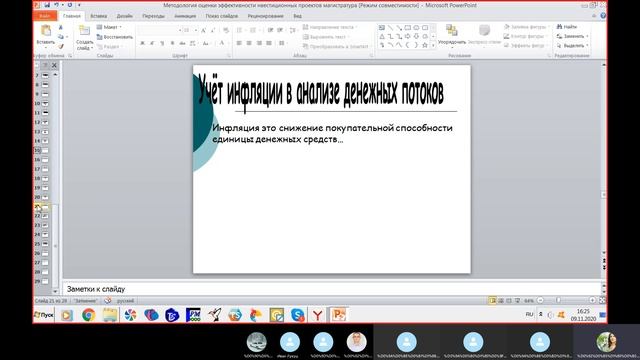640x360 pixels.
Task: Click zoom in plus button
Action: [592, 300]
